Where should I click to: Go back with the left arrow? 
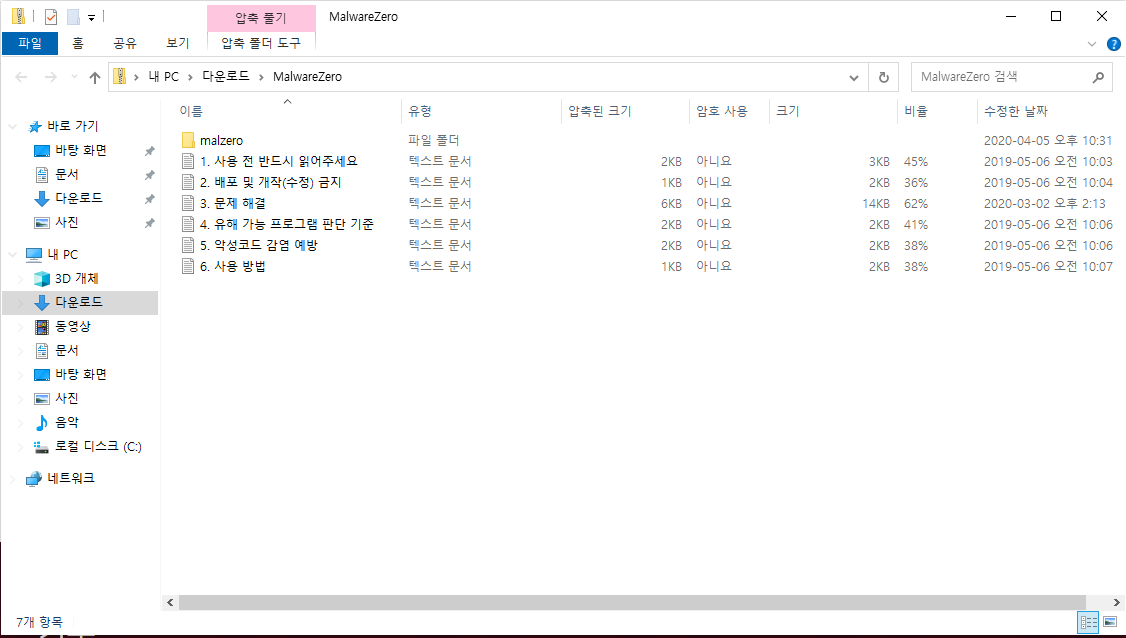coord(22,78)
